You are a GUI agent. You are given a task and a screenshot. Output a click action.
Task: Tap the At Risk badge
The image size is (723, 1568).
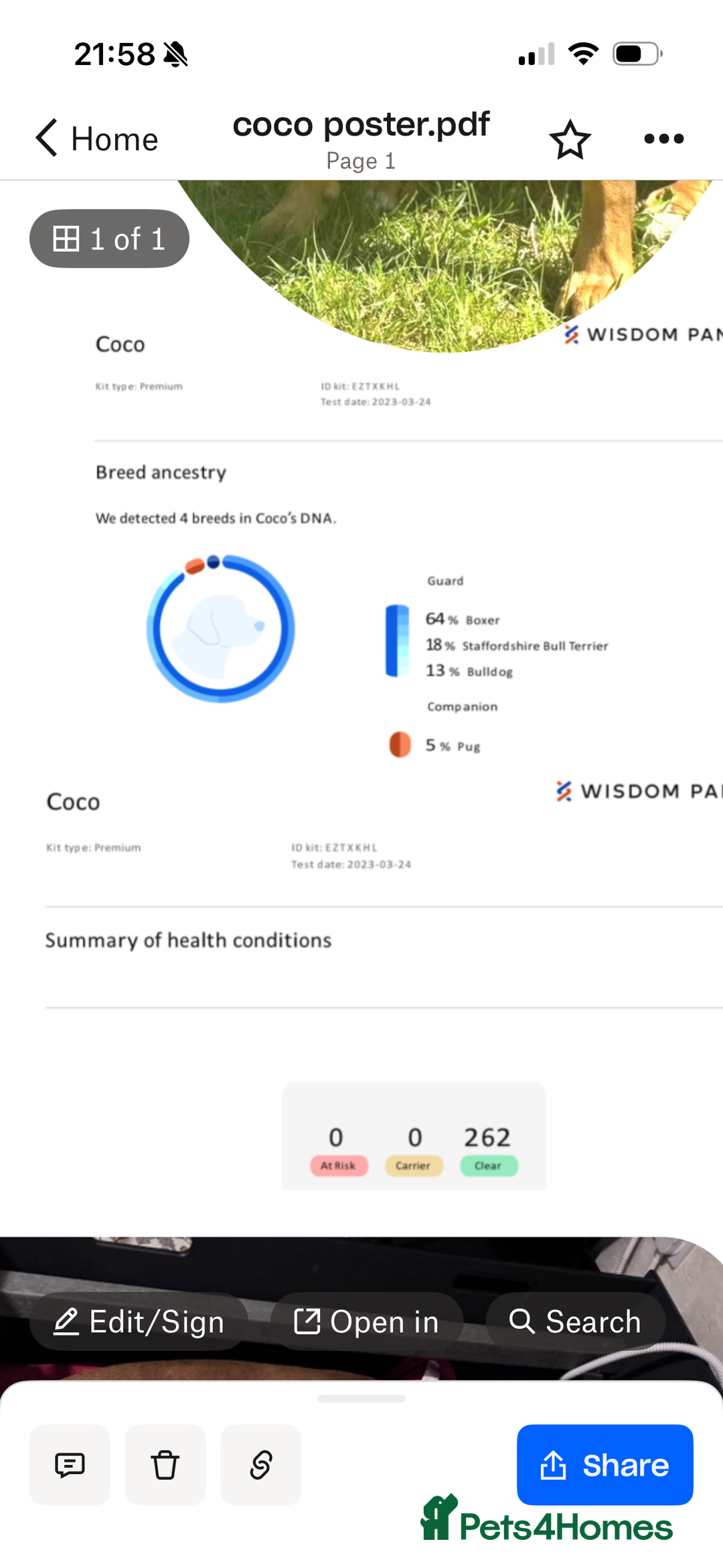click(339, 1165)
